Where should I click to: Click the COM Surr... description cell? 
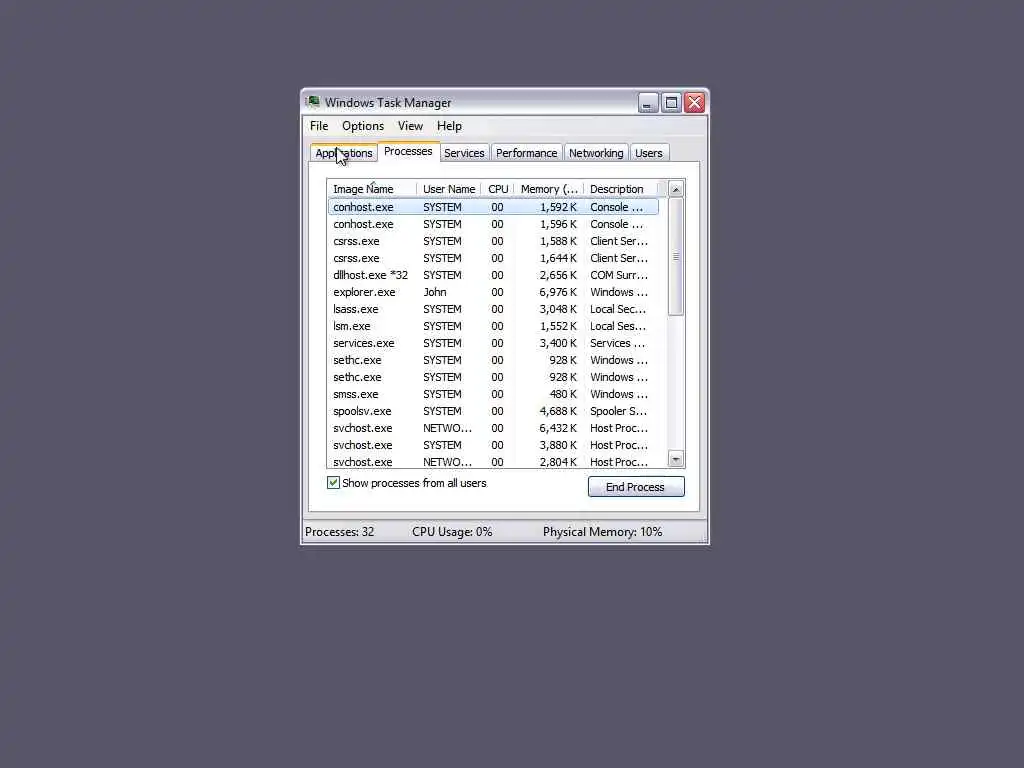619,275
